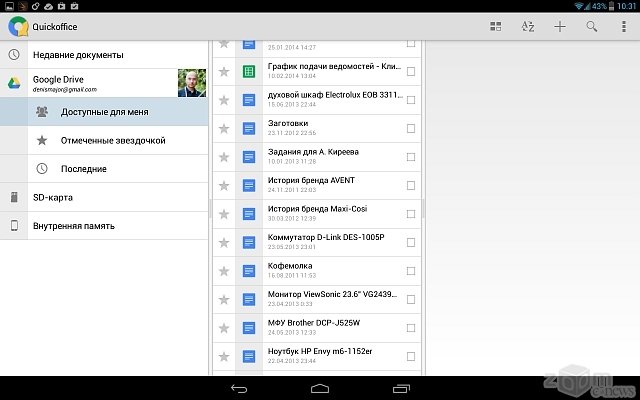Select checkbox for Коммутатор D-Link DES-1005P
The height and width of the screenshot is (400, 640).
point(411,242)
